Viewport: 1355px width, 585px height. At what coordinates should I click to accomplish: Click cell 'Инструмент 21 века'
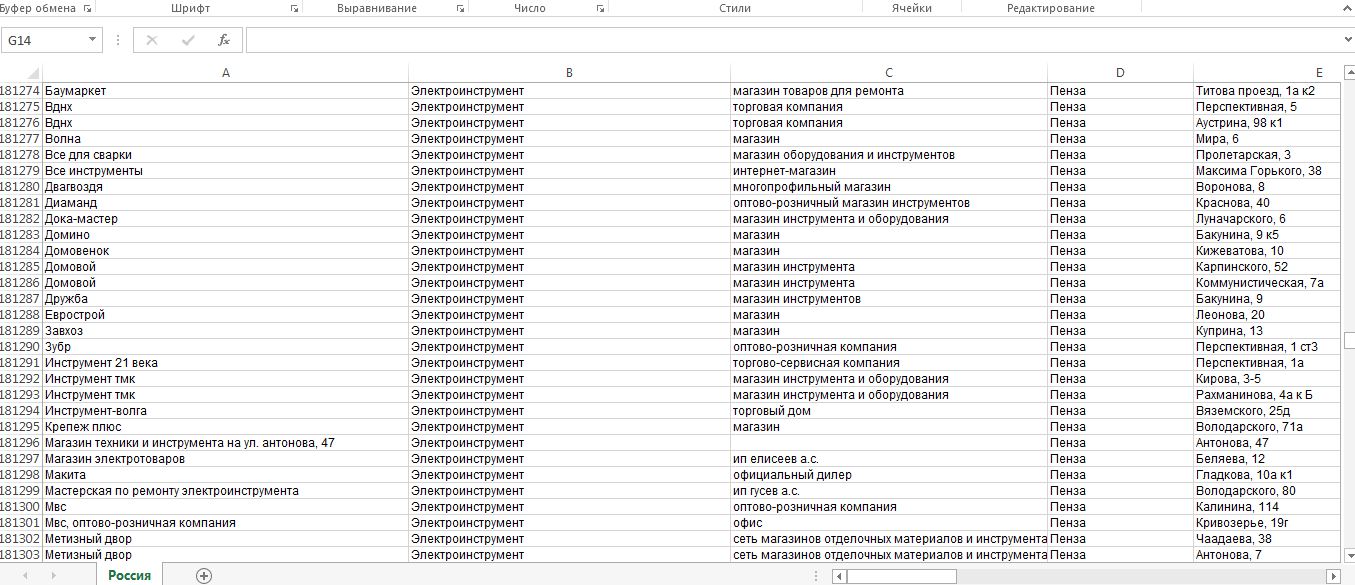point(225,363)
